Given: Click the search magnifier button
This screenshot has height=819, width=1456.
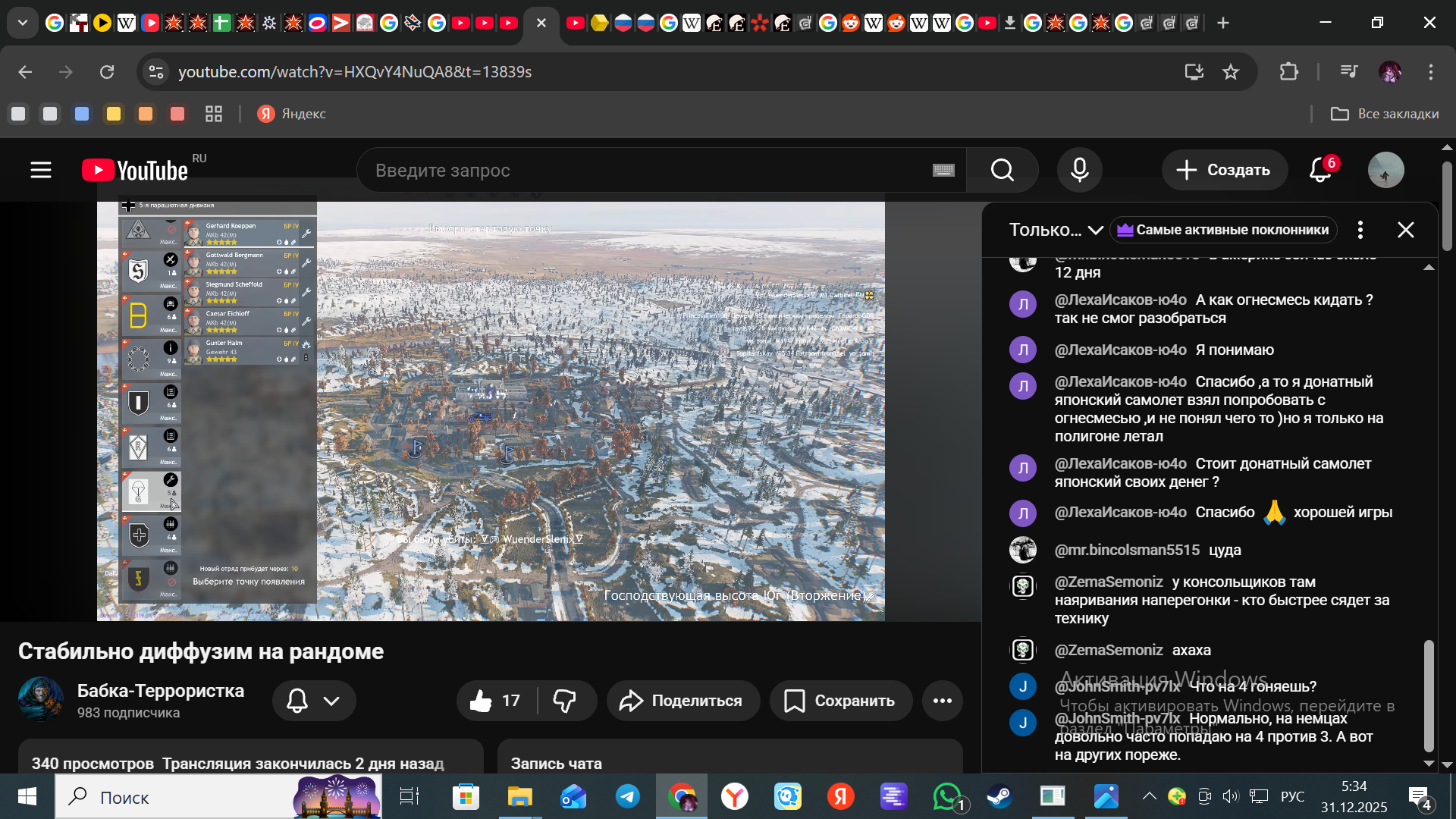Looking at the screenshot, I should coord(1002,171).
